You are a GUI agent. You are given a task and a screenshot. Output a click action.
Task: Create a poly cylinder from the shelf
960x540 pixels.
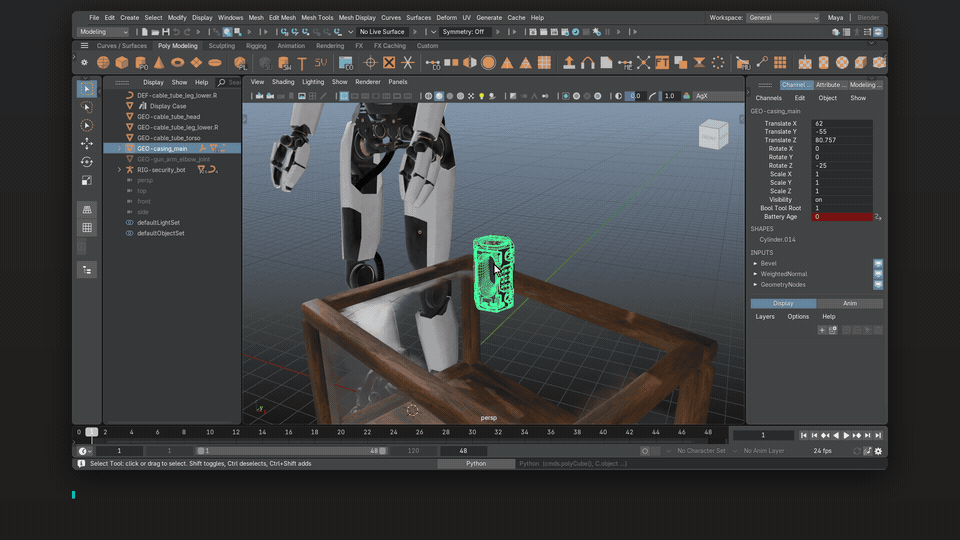[141, 62]
